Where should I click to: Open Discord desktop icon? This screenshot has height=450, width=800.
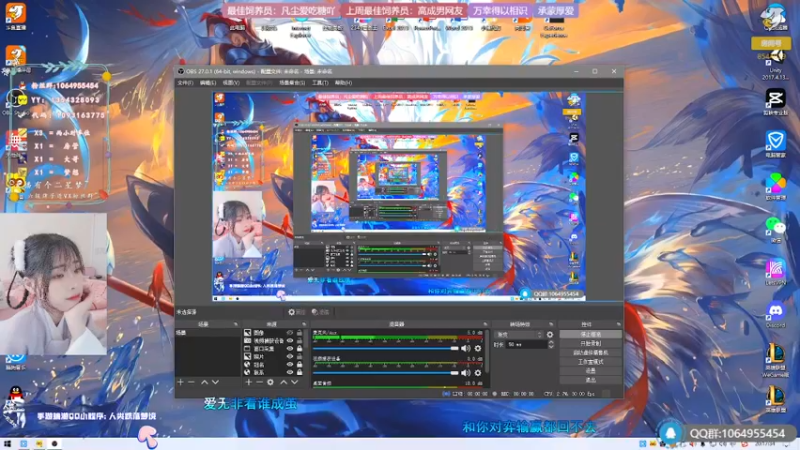[x=776, y=314]
